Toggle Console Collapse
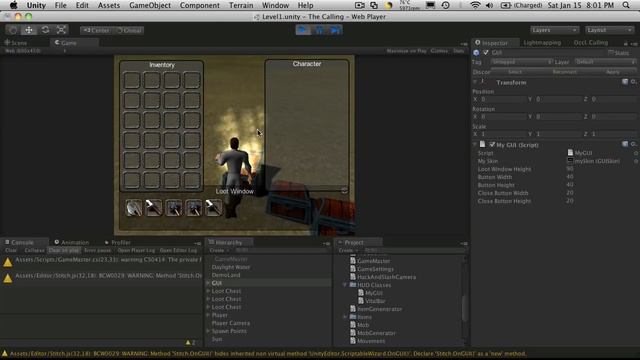The image size is (640, 360). tap(34, 250)
